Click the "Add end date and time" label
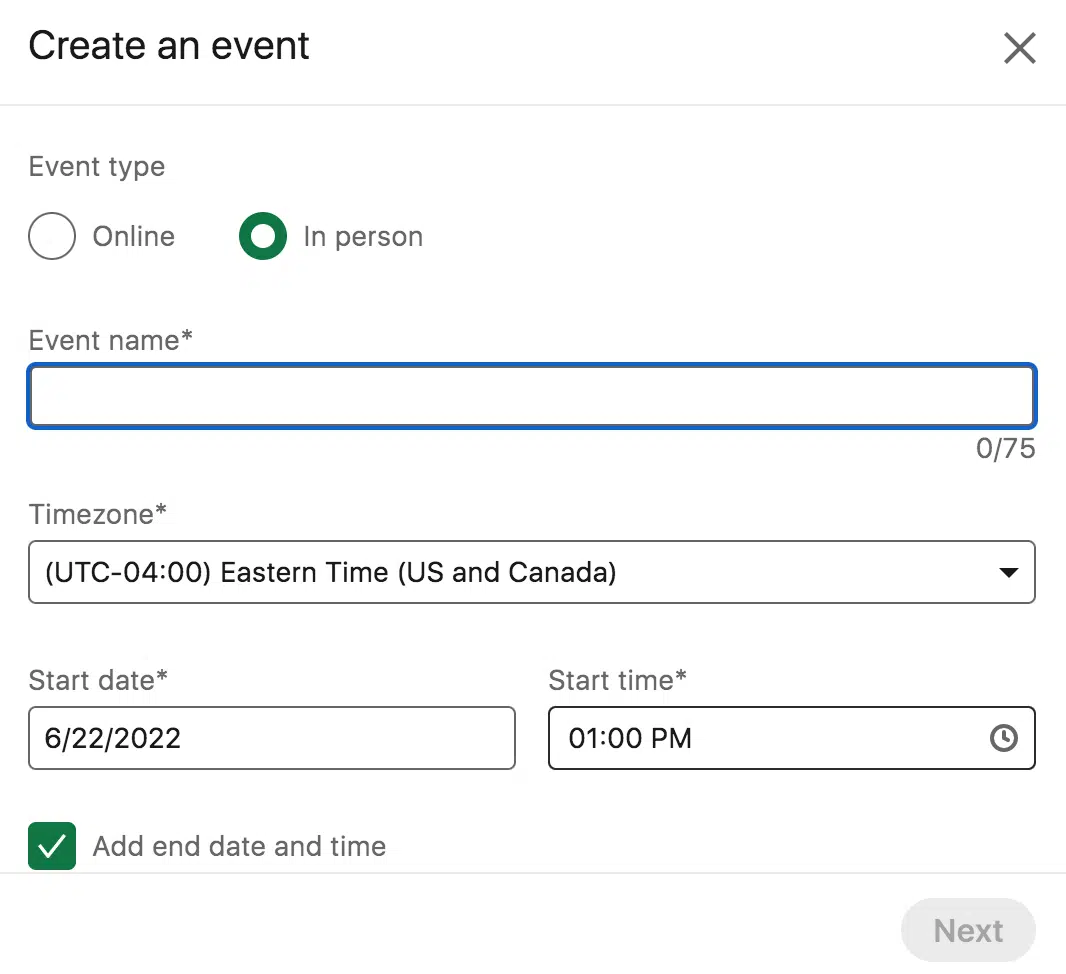Viewport: 1066px width, 974px height. [239, 846]
